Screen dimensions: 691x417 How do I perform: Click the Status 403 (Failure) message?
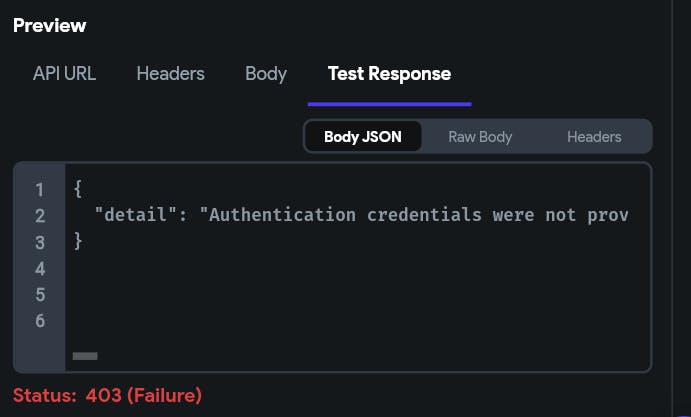point(107,395)
